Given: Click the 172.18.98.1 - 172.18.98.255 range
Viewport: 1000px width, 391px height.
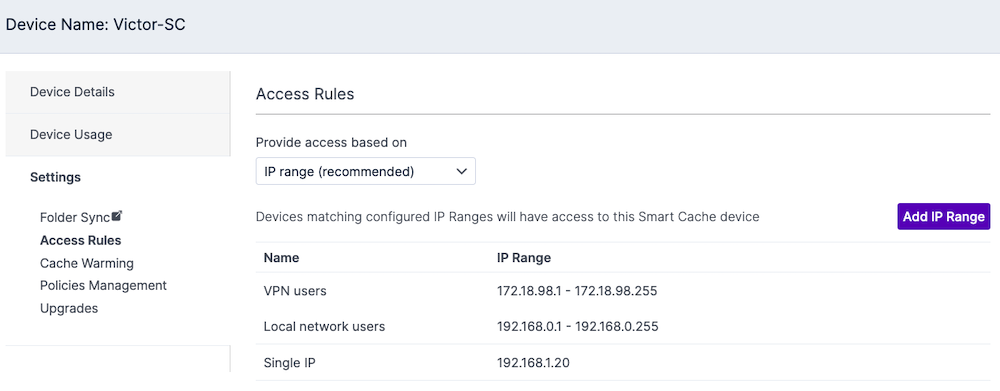Looking at the screenshot, I should (x=577, y=291).
